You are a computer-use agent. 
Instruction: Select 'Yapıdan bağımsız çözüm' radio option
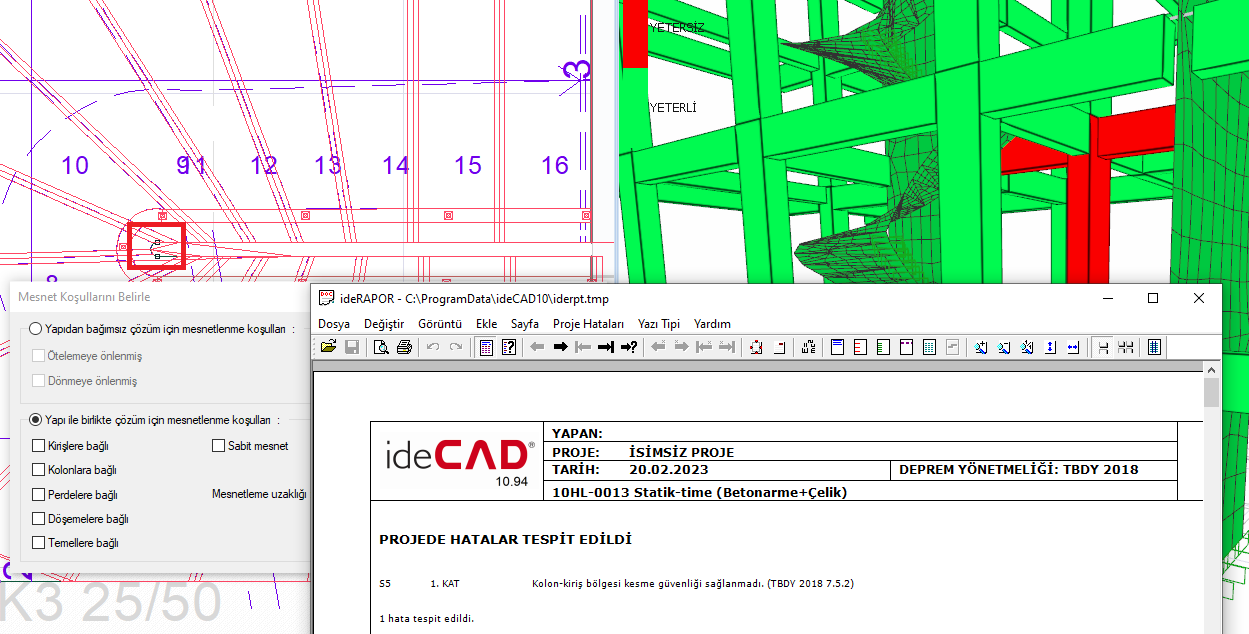[x=36, y=329]
